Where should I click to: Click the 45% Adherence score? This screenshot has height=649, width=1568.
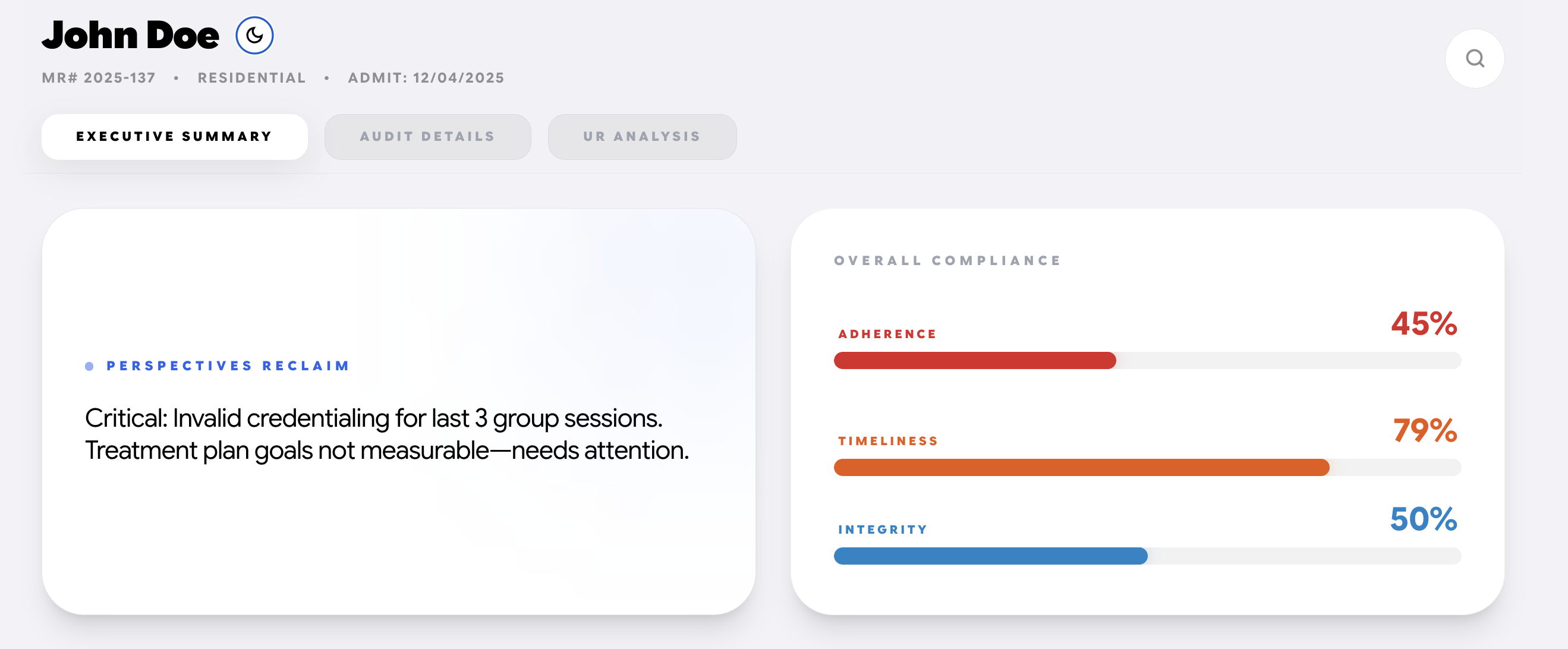point(1424,323)
